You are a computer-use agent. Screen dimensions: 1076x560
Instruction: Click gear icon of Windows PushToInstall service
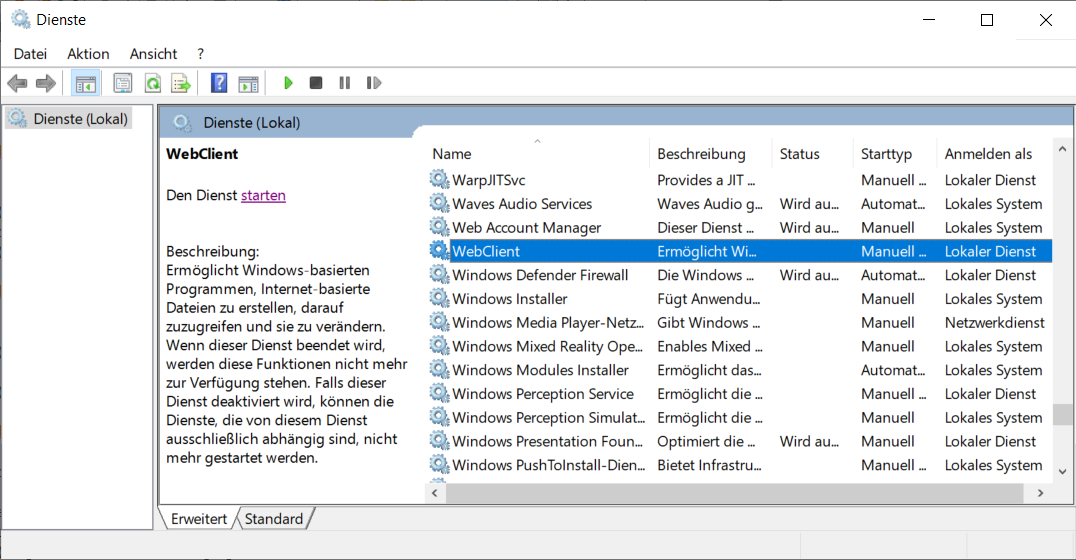(439, 464)
